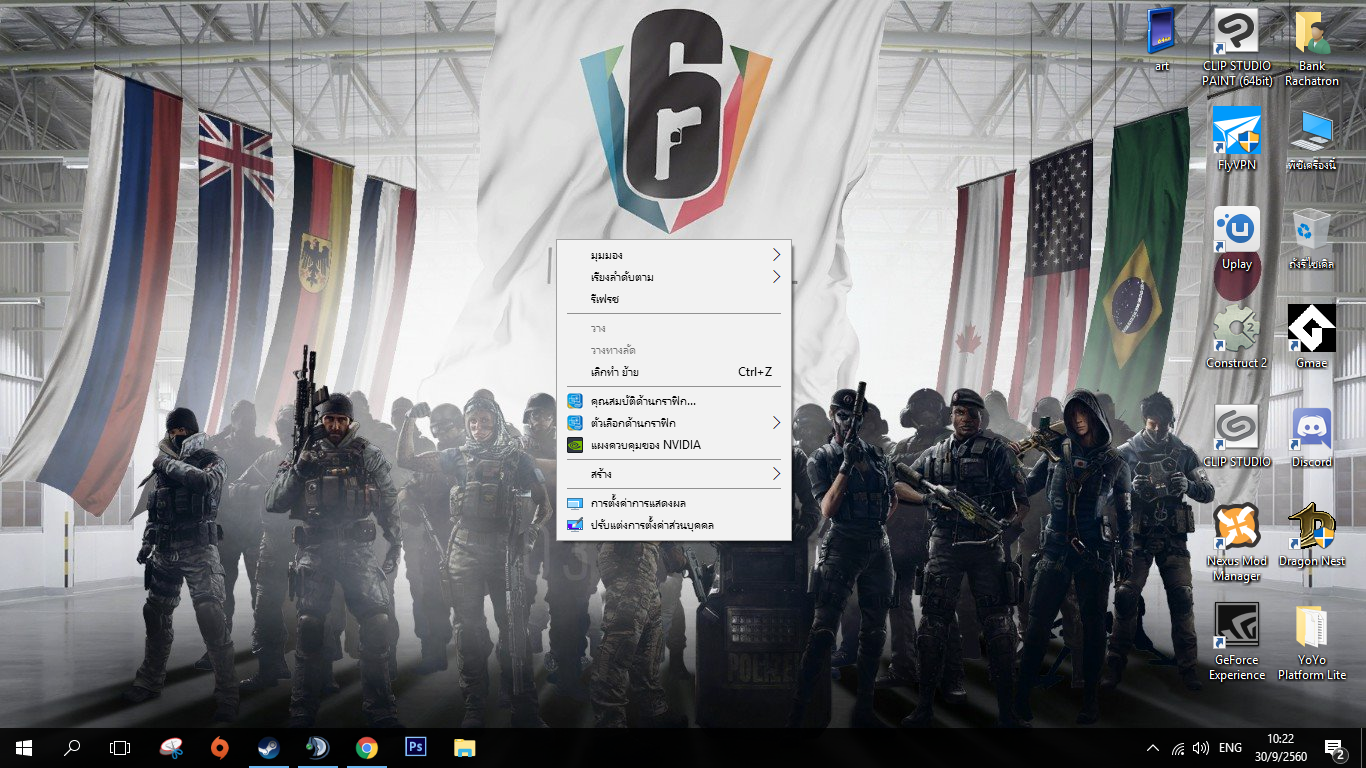Open Task View from the taskbar
Image resolution: width=1366 pixels, height=768 pixels.
(120, 748)
